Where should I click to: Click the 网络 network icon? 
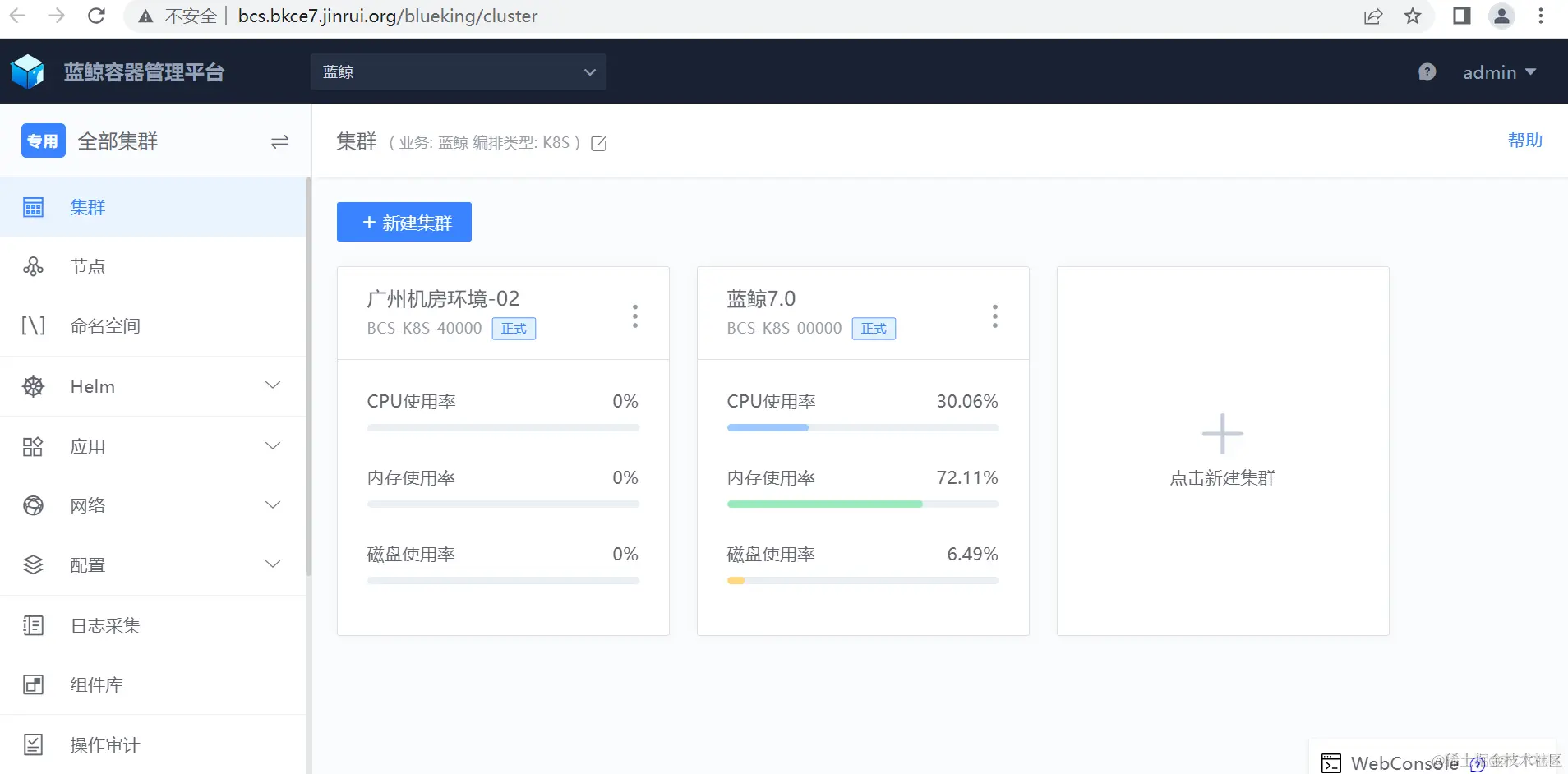34,505
